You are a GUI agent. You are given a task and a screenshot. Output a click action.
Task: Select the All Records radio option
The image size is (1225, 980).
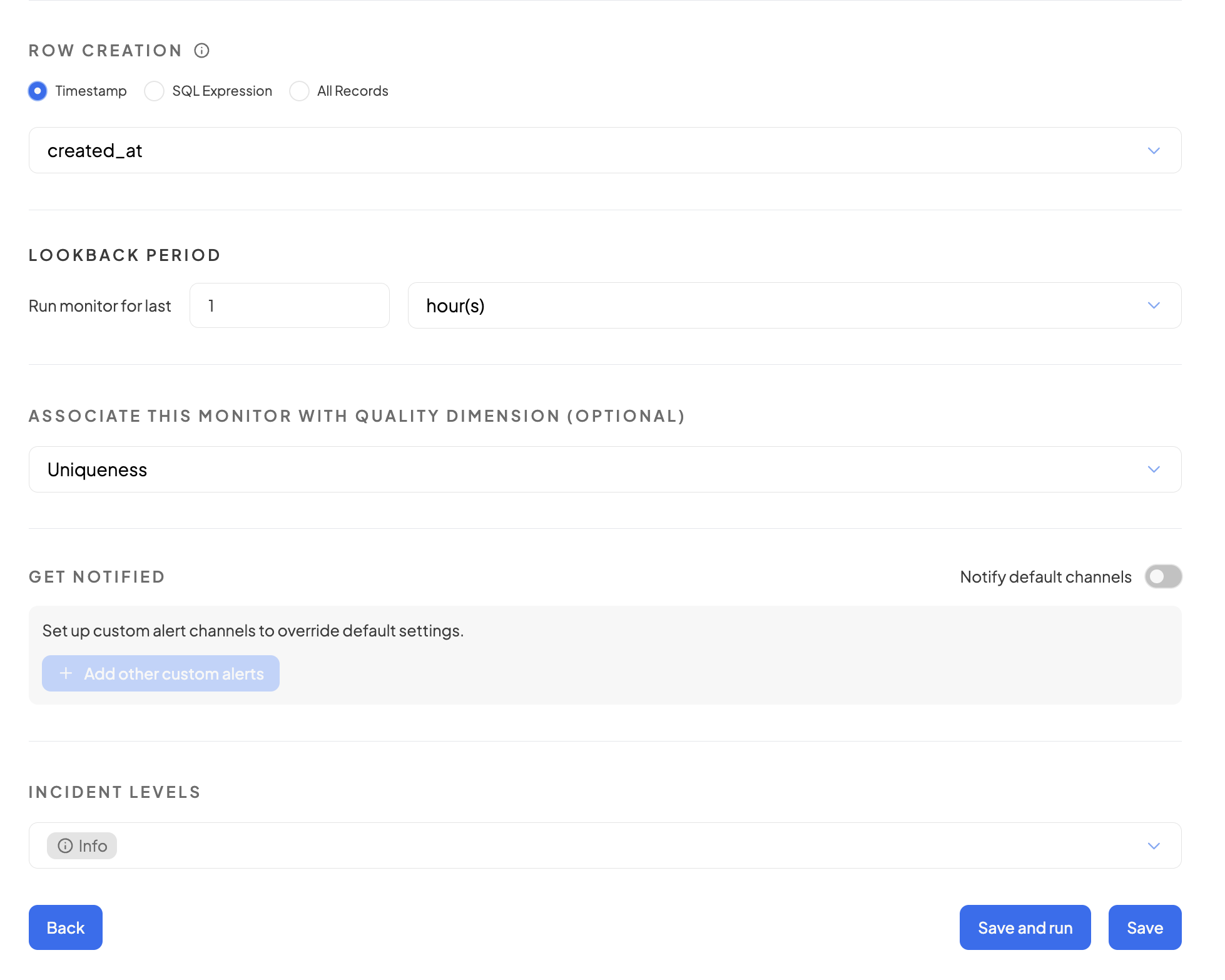300,91
